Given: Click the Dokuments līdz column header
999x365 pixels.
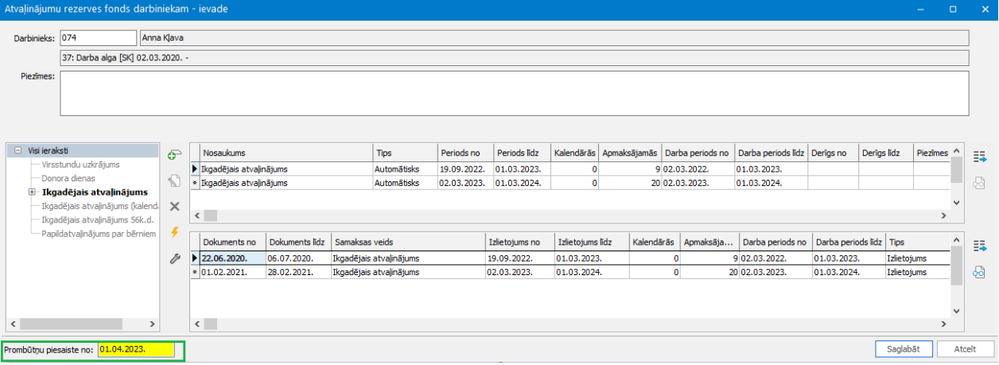Looking at the screenshot, I should 298,243.
